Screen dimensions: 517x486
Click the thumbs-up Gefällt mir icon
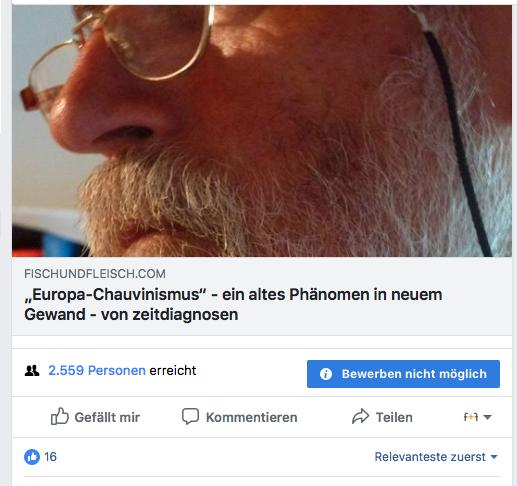point(60,416)
